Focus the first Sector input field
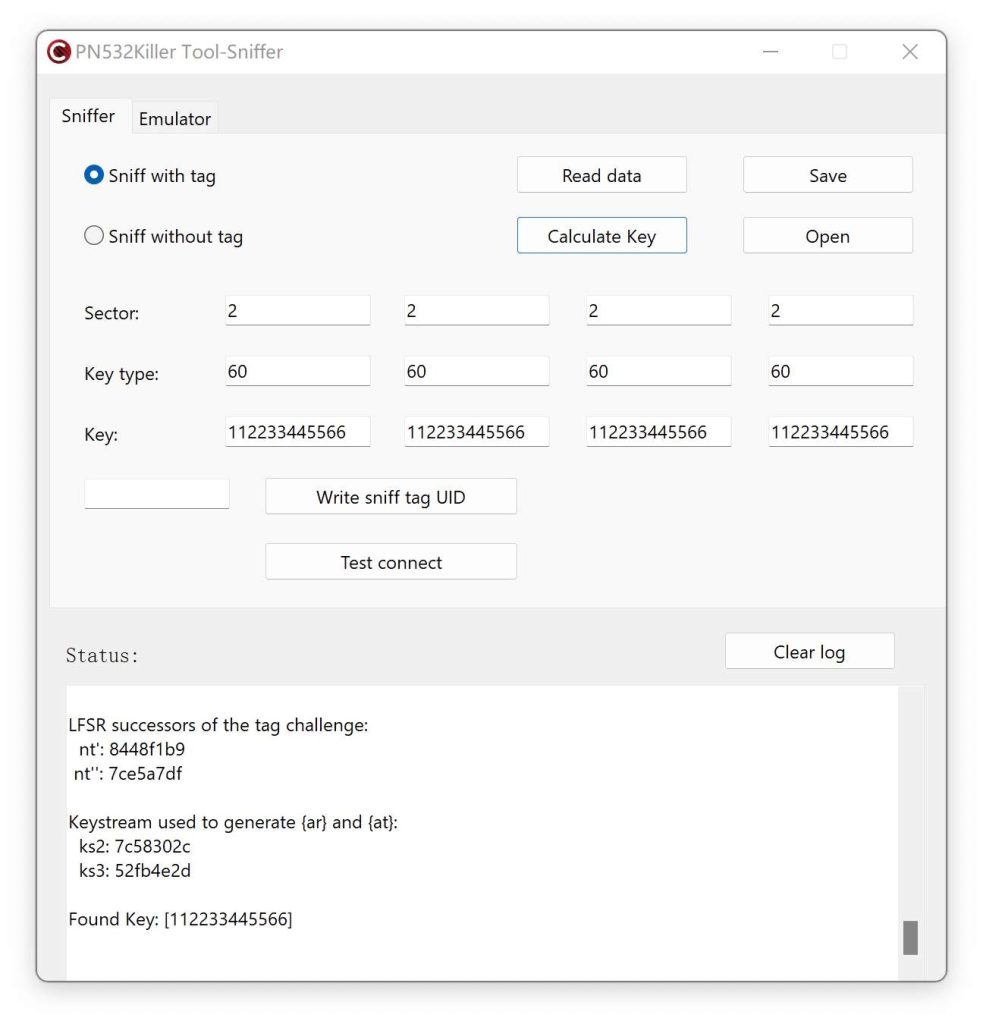 (x=298, y=310)
